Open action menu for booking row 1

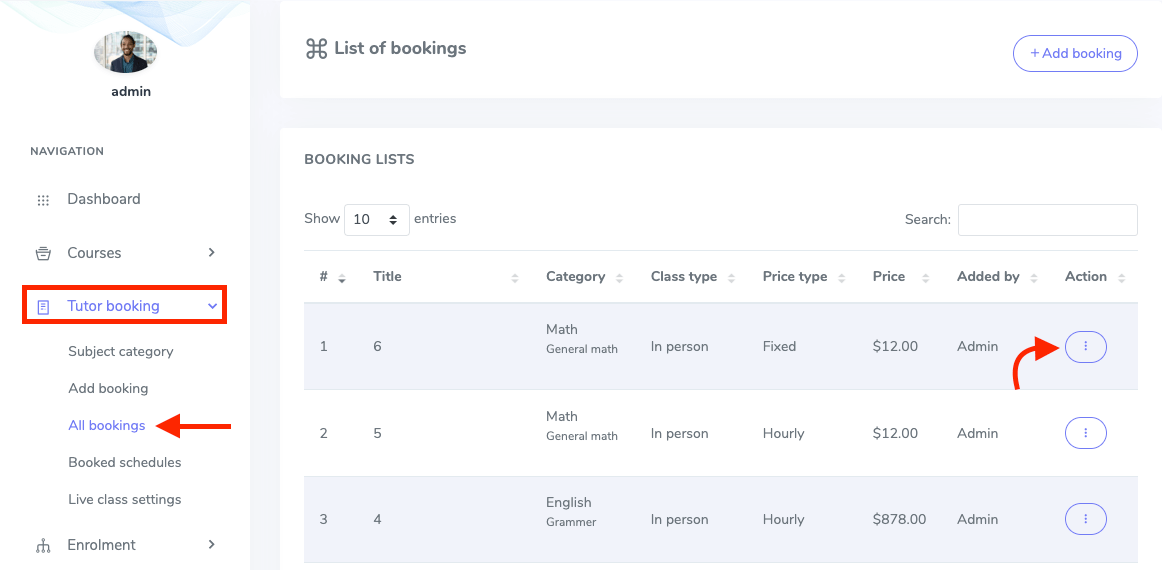(1085, 347)
